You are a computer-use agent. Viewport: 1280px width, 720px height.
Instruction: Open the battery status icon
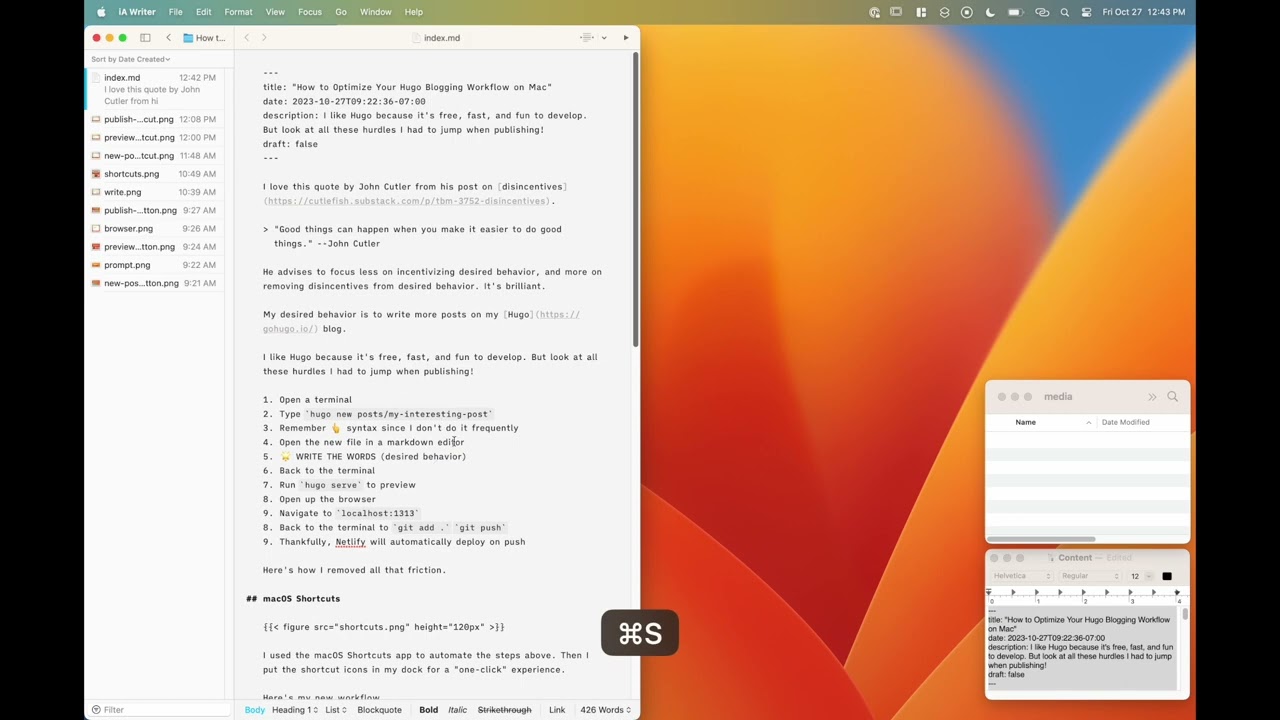(x=1016, y=12)
